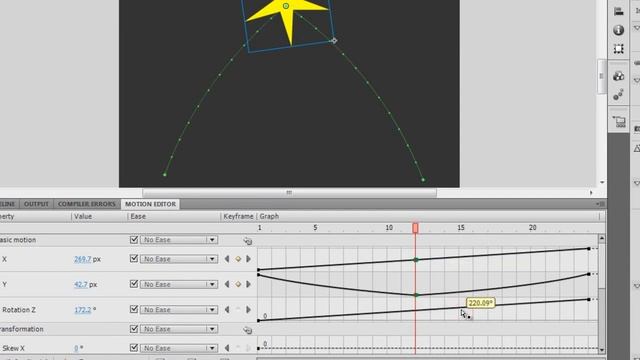Add or remove keyframe for X property
640x360 pixels.
[x=238, y=259]
